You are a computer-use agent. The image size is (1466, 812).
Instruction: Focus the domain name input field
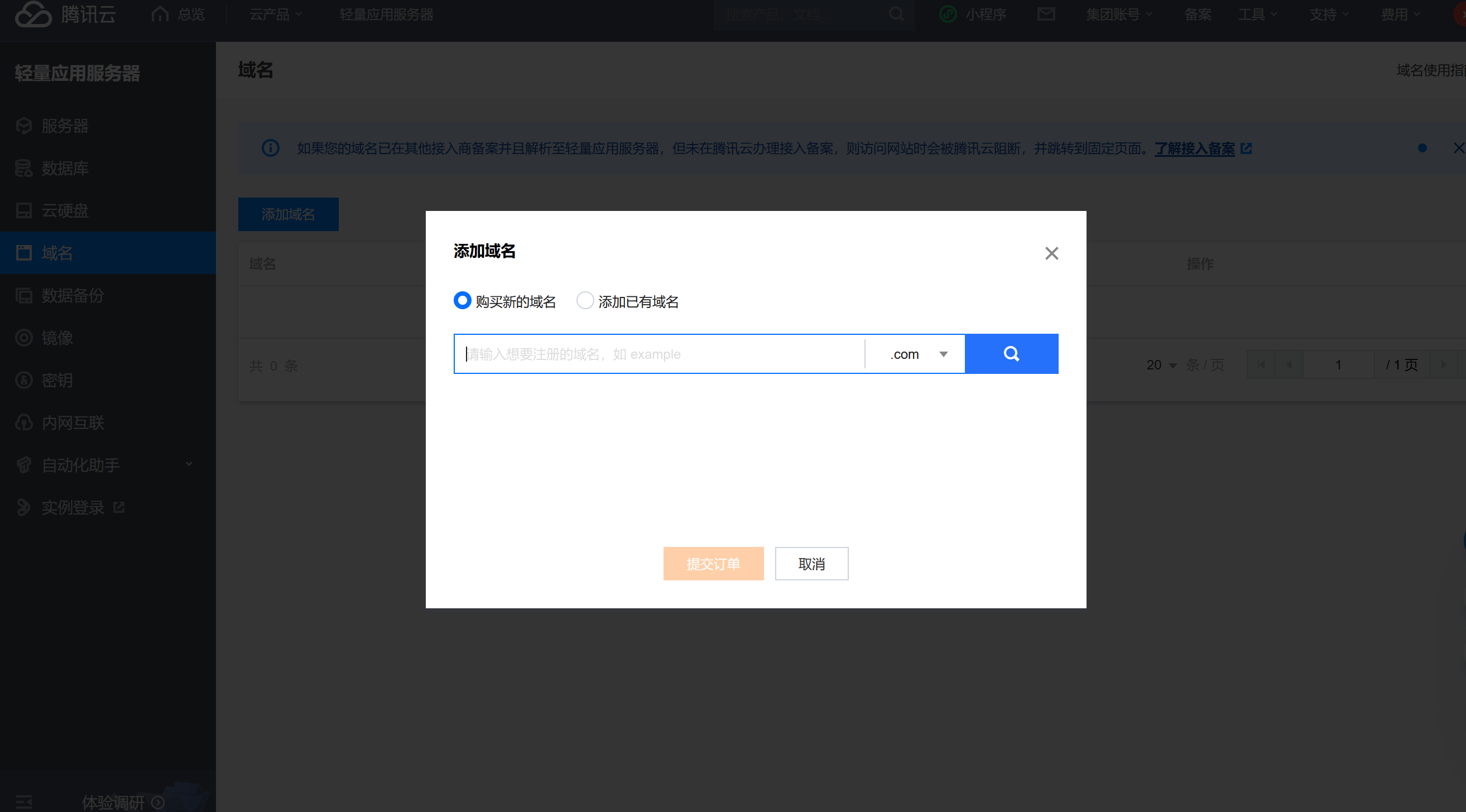coord(659,354)
